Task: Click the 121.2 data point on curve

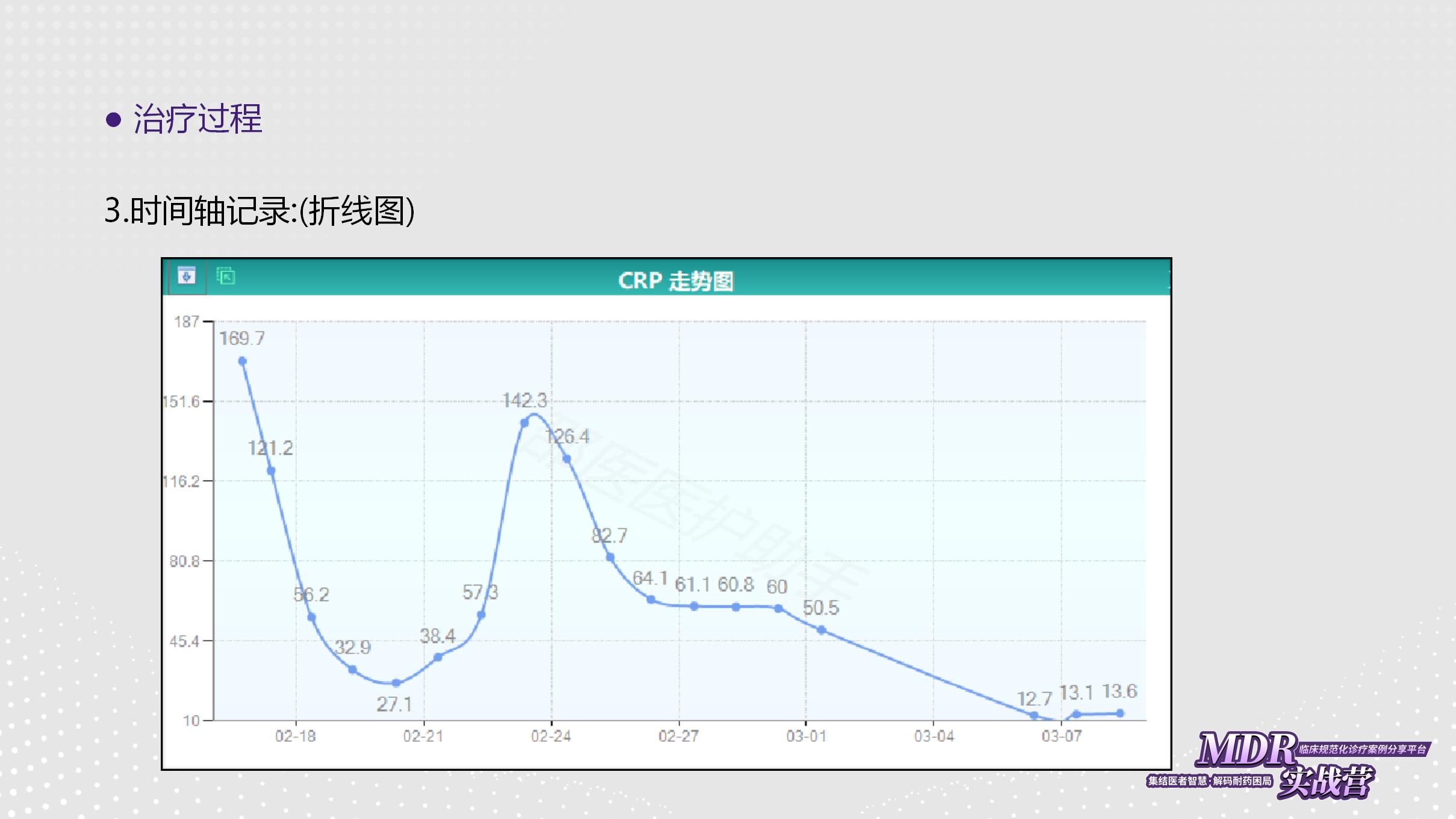Action: [271, 471]
